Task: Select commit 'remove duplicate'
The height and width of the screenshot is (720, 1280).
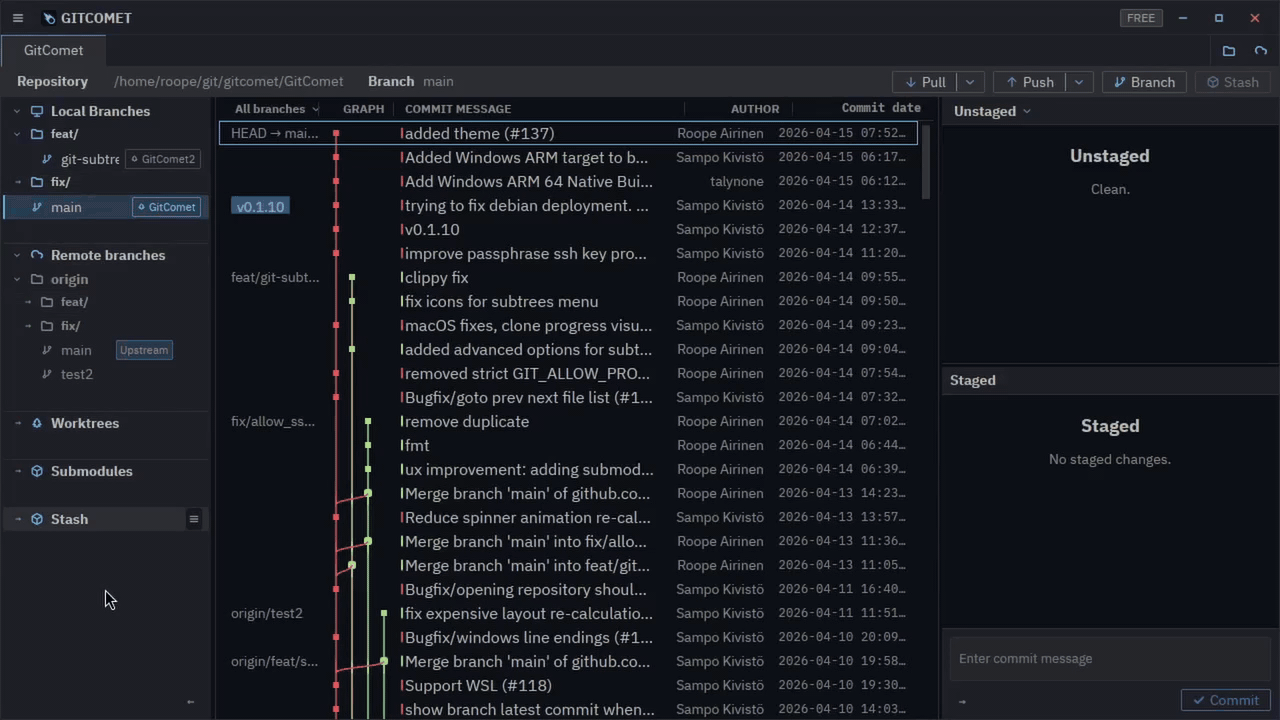Action: pos(568,421)
